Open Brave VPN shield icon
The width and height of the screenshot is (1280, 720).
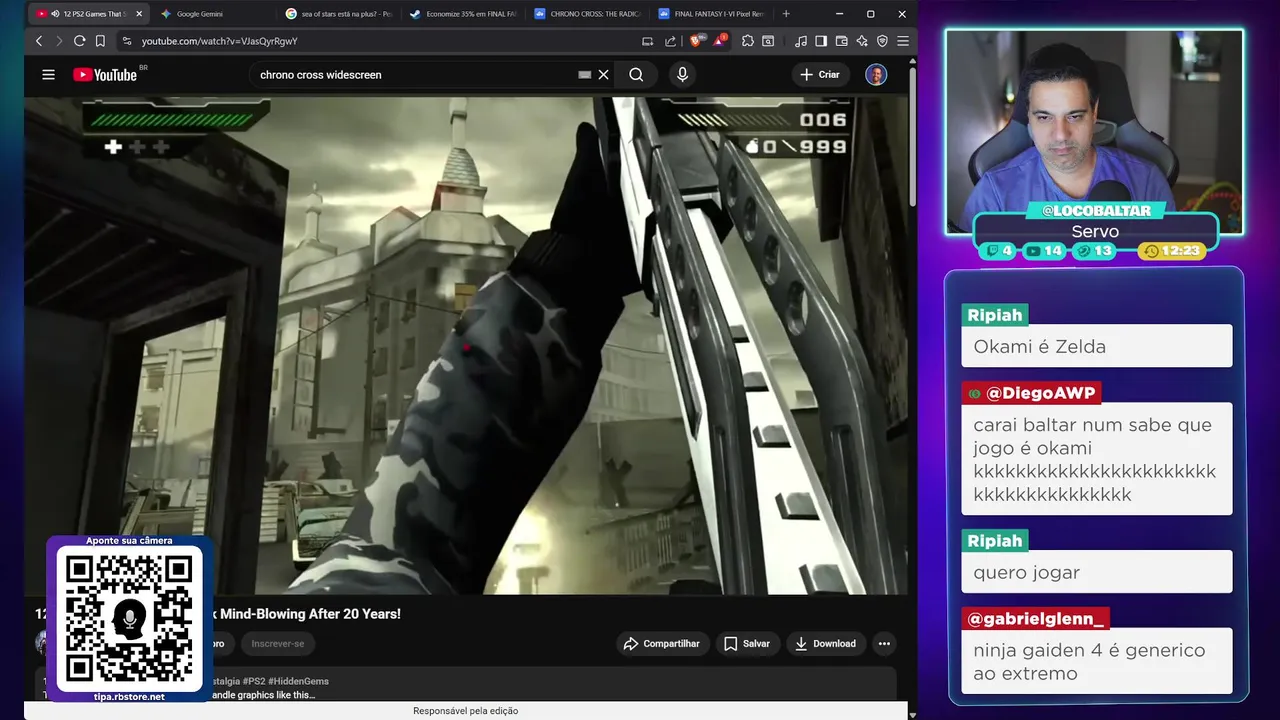pos(882,41)
